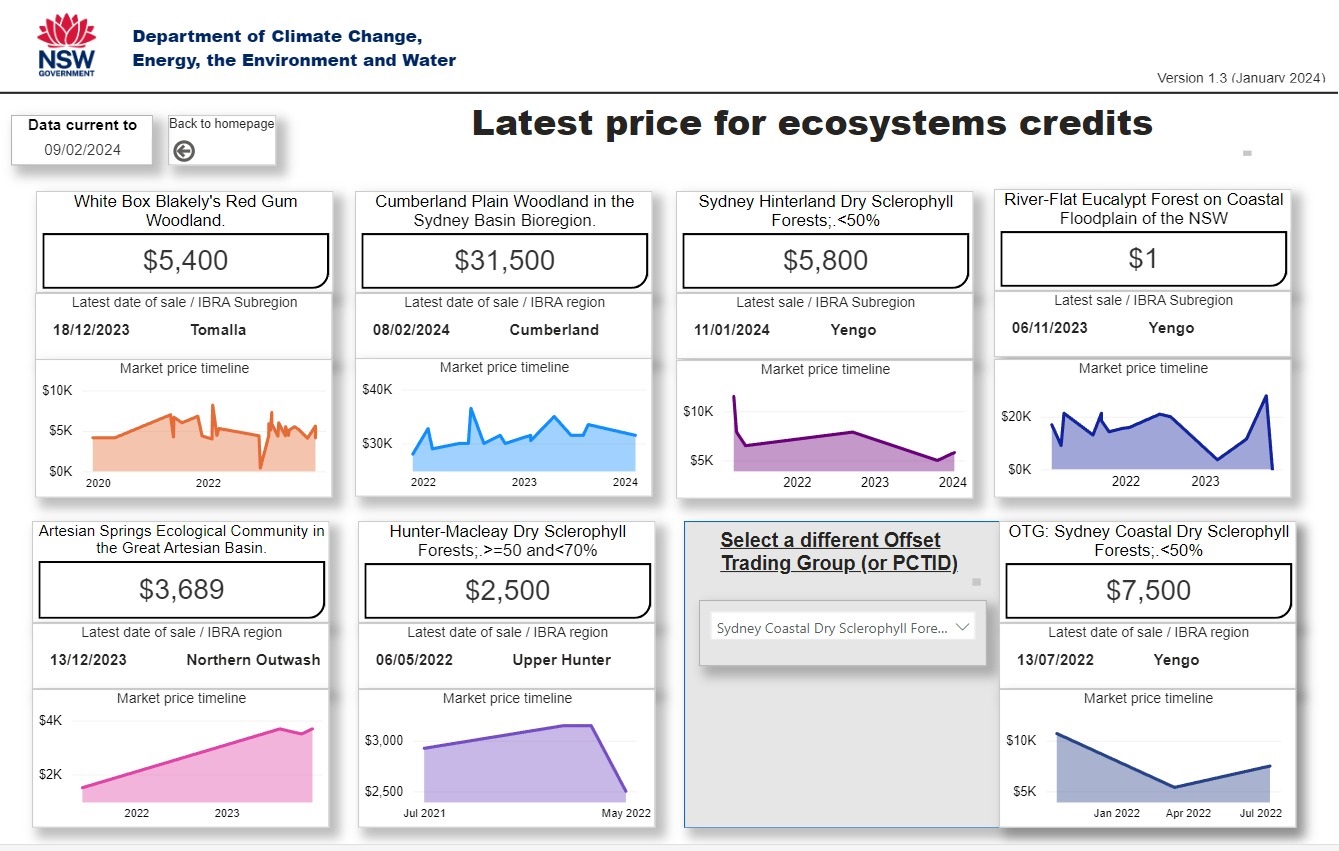
Task: Click the $2,500 Hunter-Macleay price card
Action: (508, 590)
